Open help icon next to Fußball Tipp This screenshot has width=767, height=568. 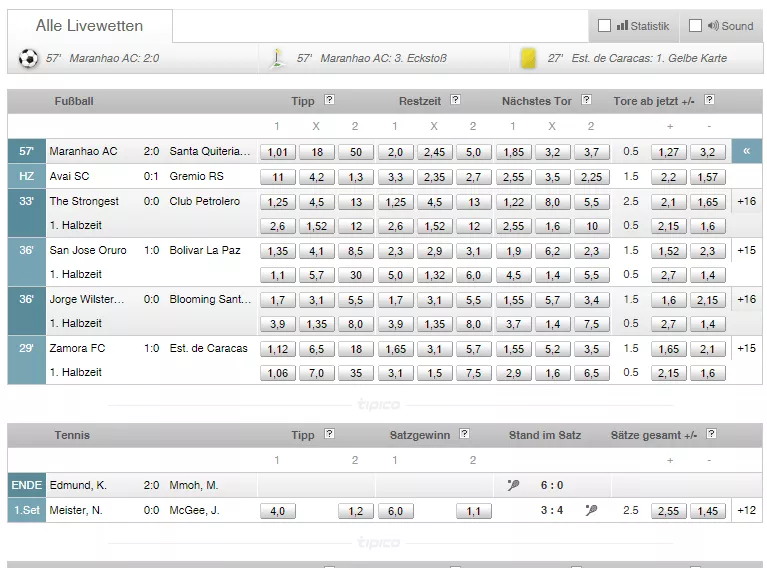point(329,100)
